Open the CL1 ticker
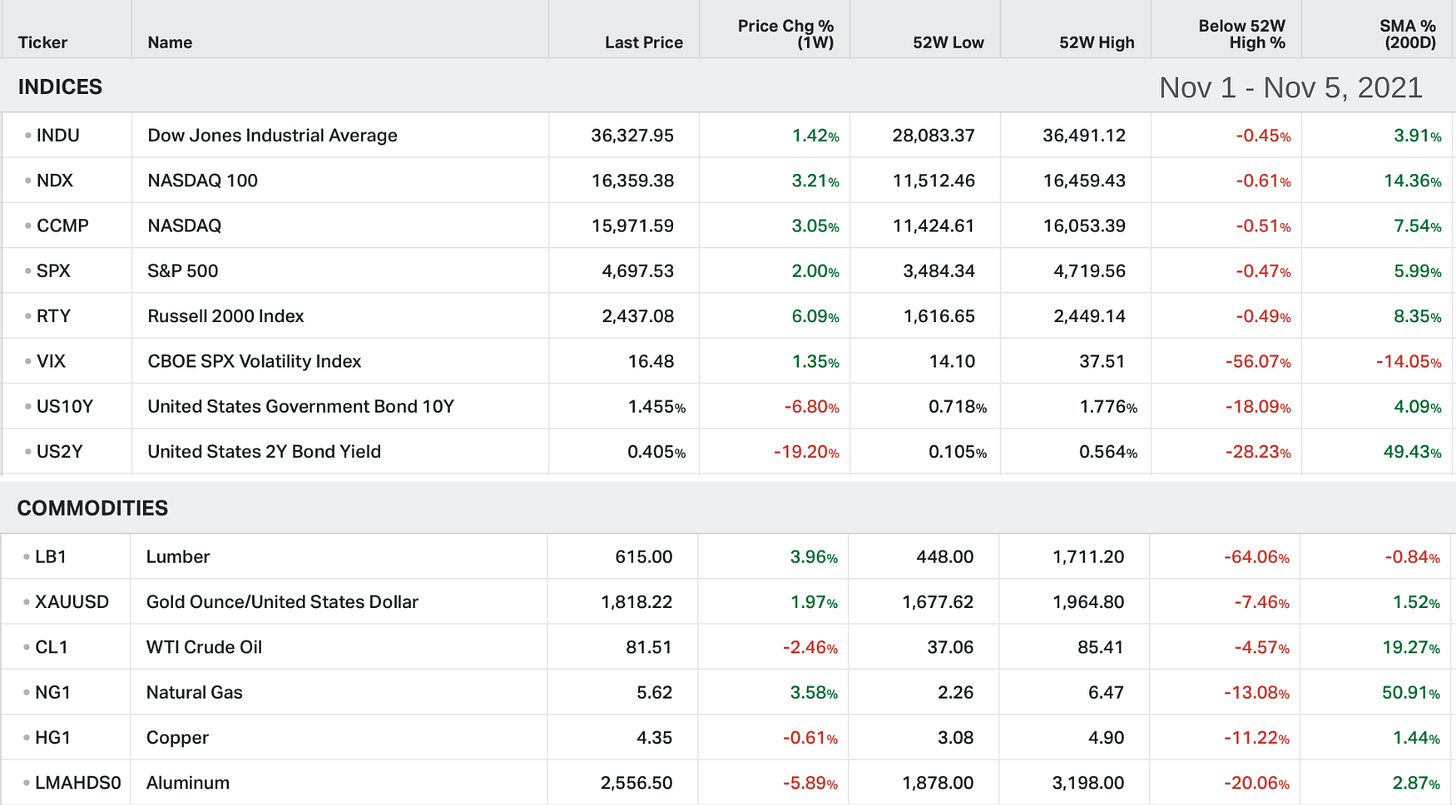 pos(52,647)
